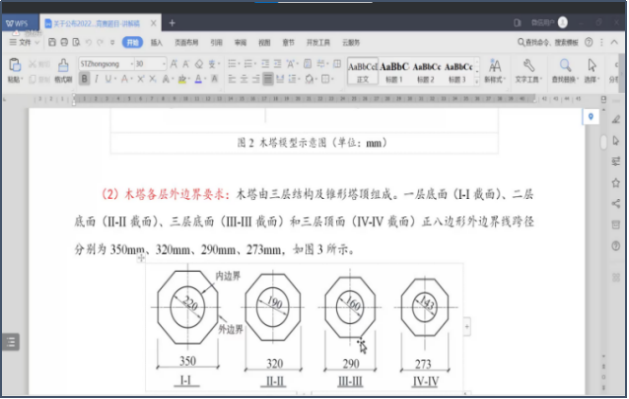Expand numbered list dropdown arrow
The height and width of the screenshot is (399, 629).
[x=255, y=64]
